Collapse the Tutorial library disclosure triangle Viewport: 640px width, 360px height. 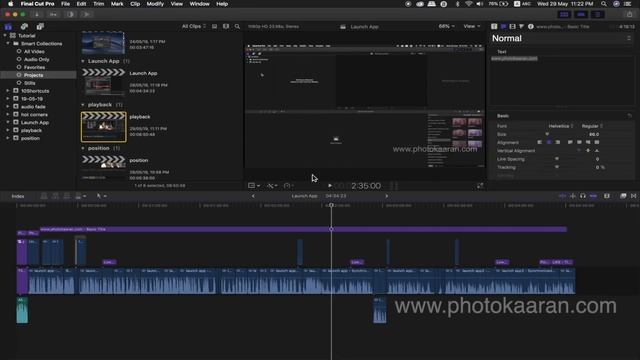[5, 36]
